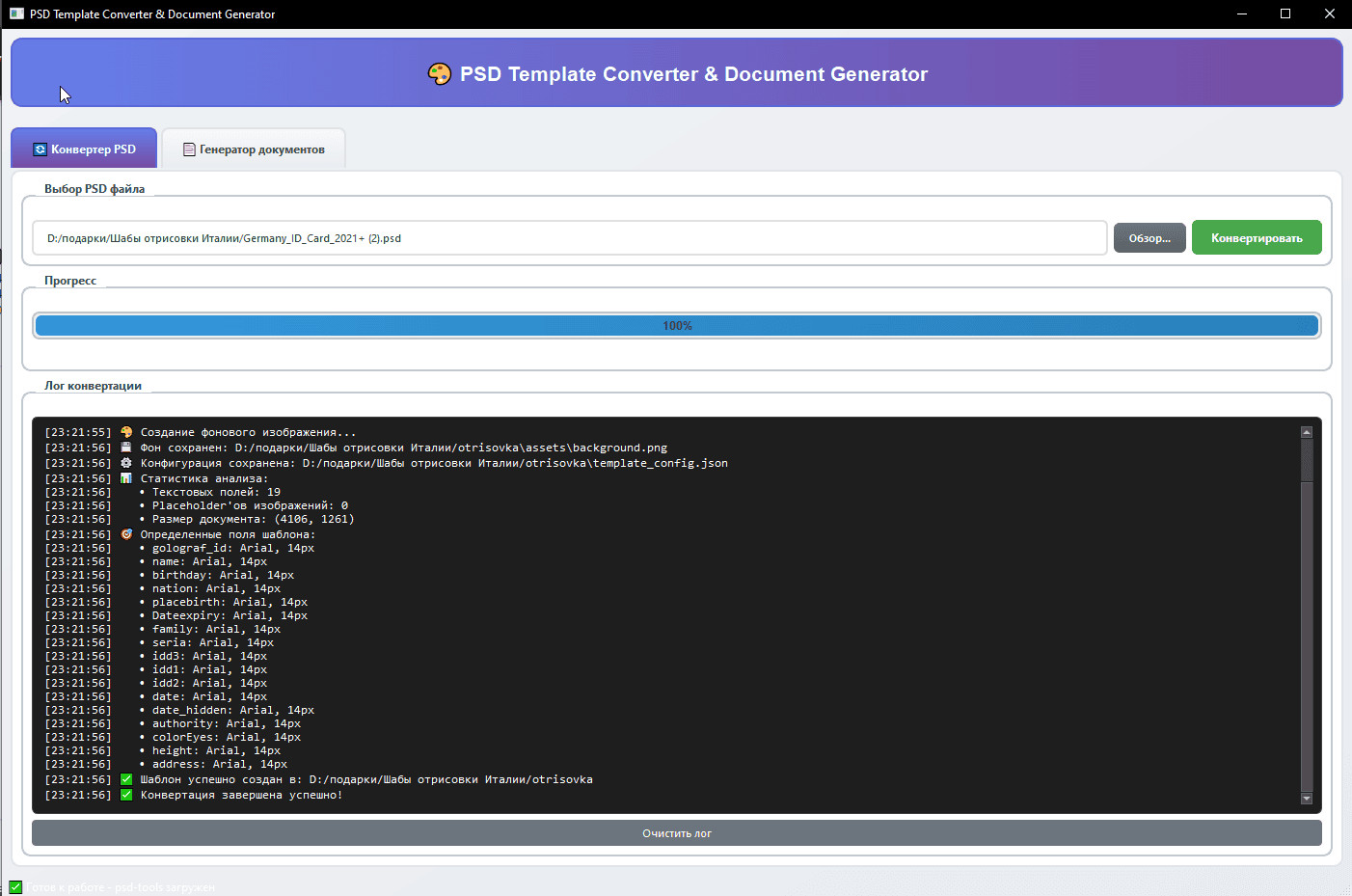Viewport: 1352px width, 896px height.
Task: Click the log scrollbar down arrow
Action: (1307, 799)
